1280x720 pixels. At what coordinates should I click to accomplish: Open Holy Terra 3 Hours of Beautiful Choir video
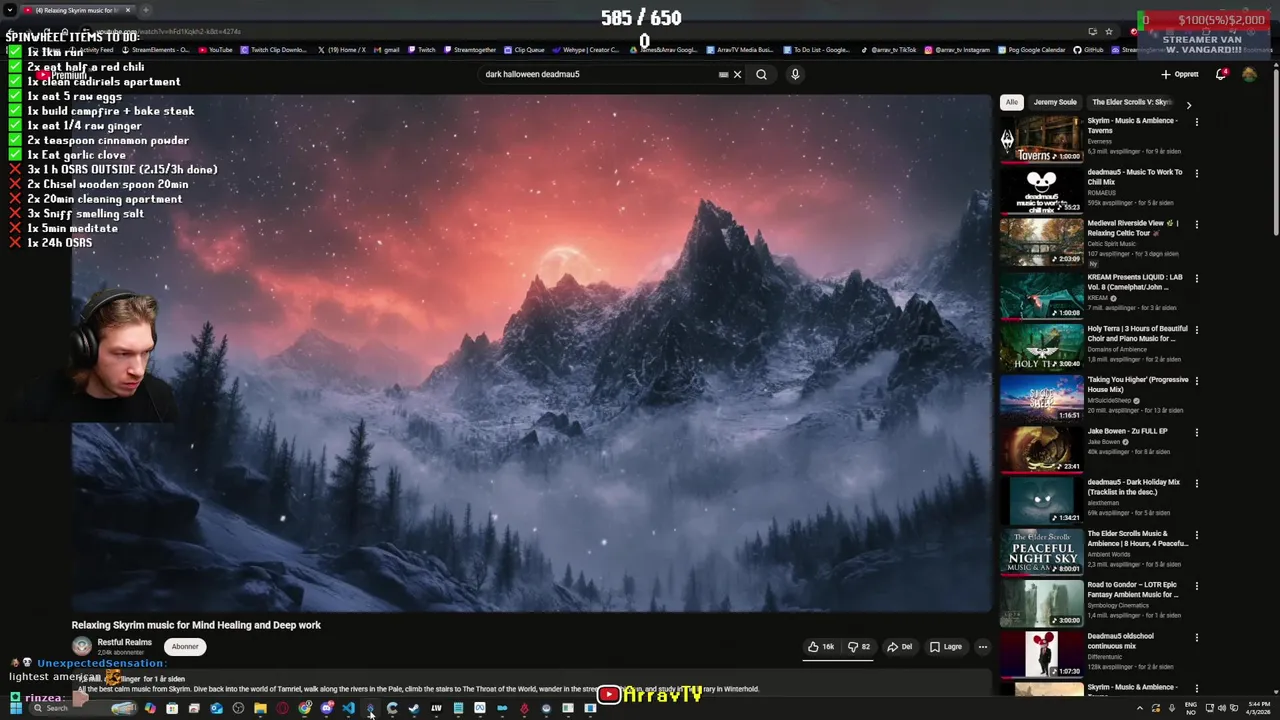[1138, 333]
